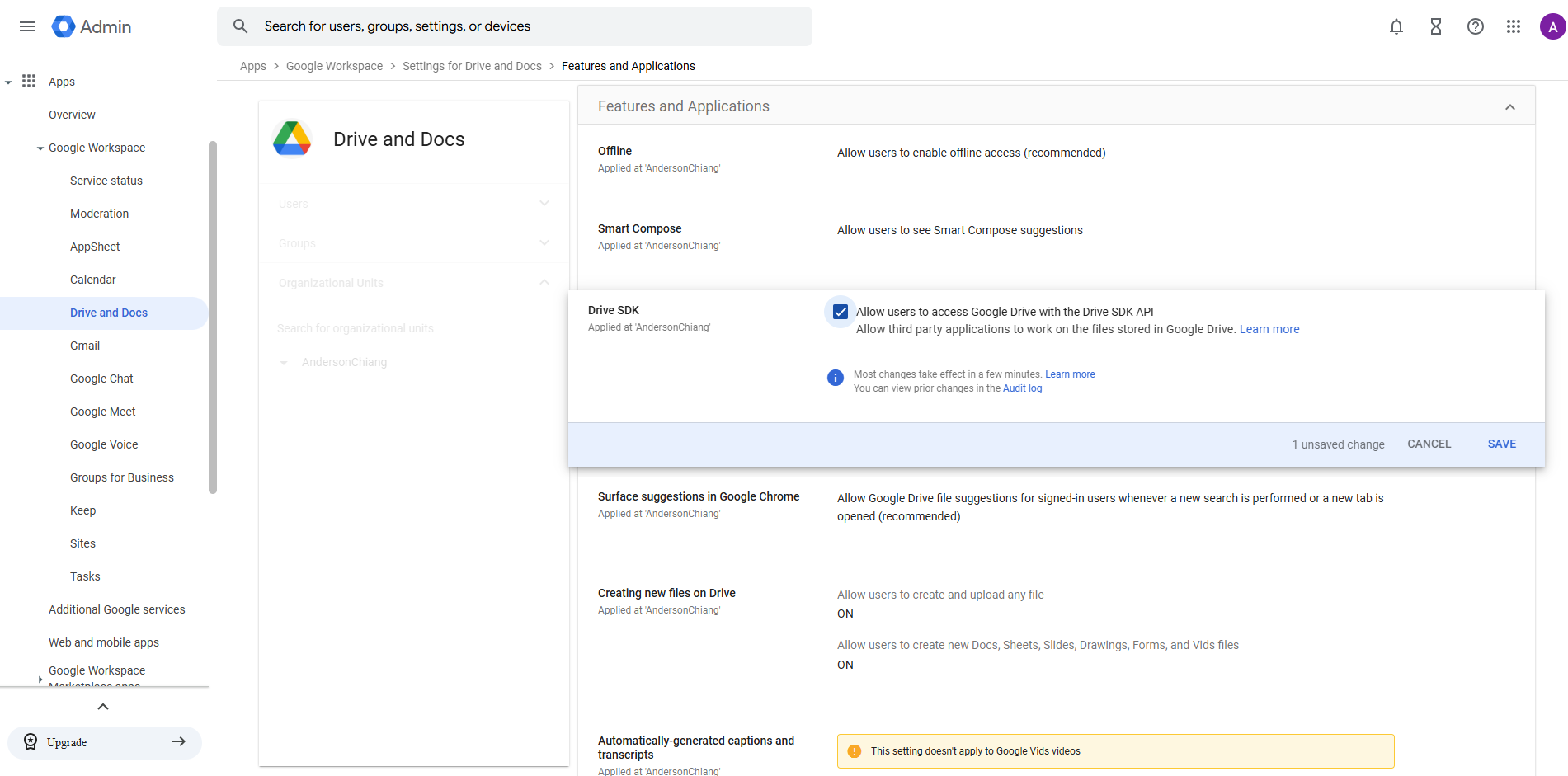Image resolution: width=1568 pixels, height=776 pixels.
Task: Select Google Meet in the sidebar
Action: [x=103, y=412]
